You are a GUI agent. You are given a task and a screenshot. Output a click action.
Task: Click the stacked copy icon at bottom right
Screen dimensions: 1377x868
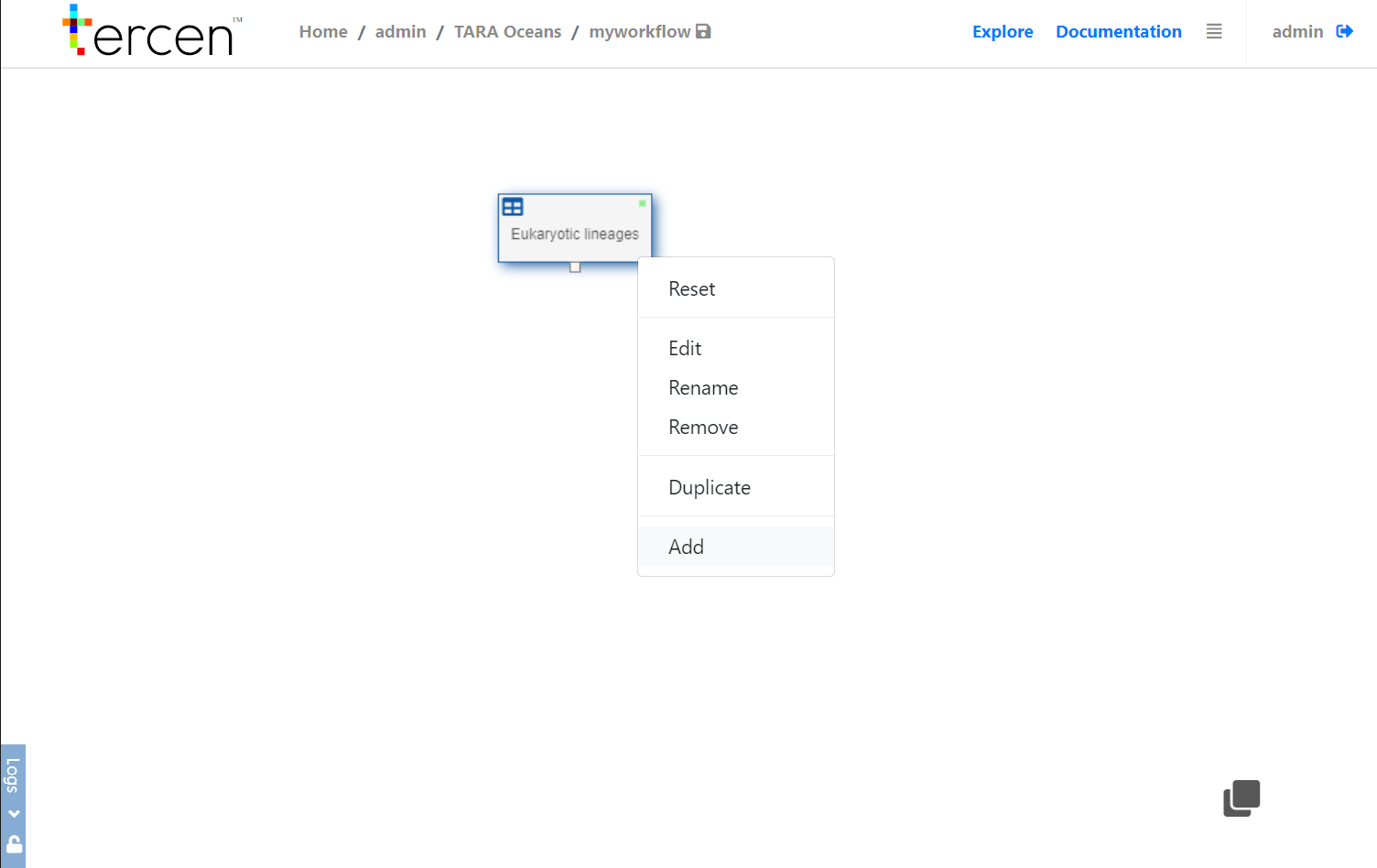[1241, 798]
